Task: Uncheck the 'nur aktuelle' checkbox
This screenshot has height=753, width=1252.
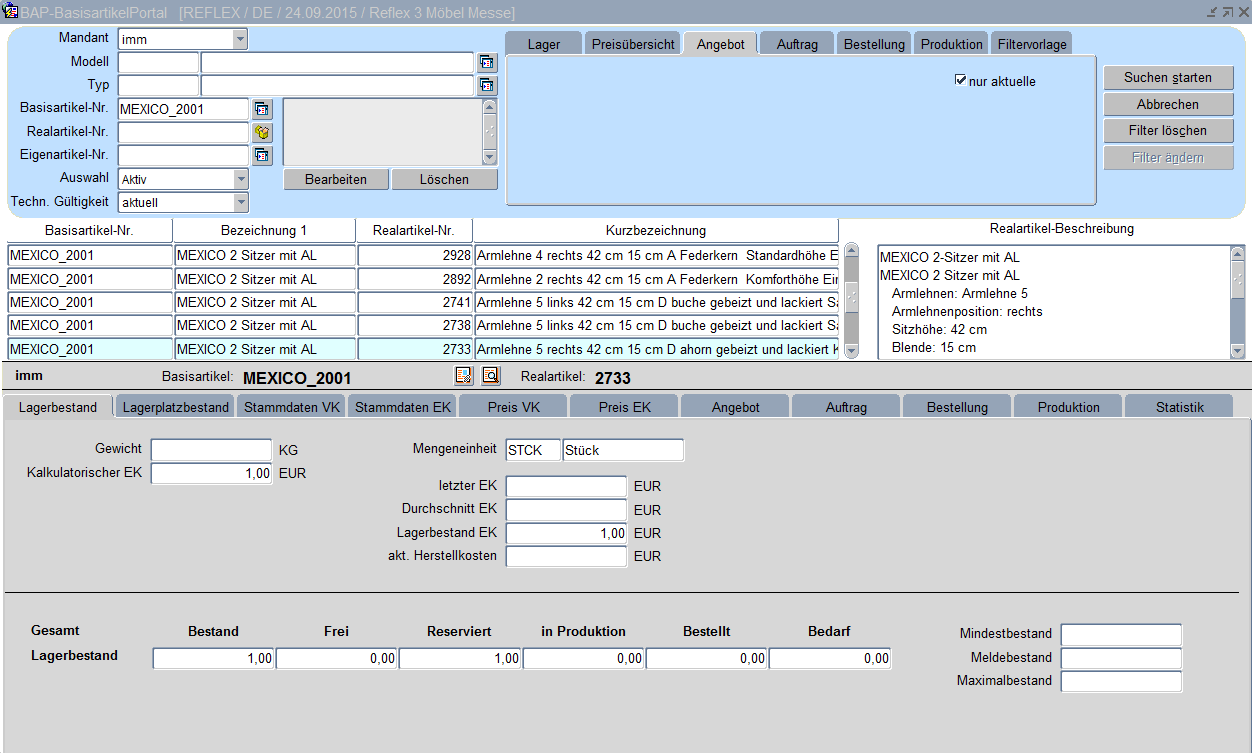Action: (961, 80)
